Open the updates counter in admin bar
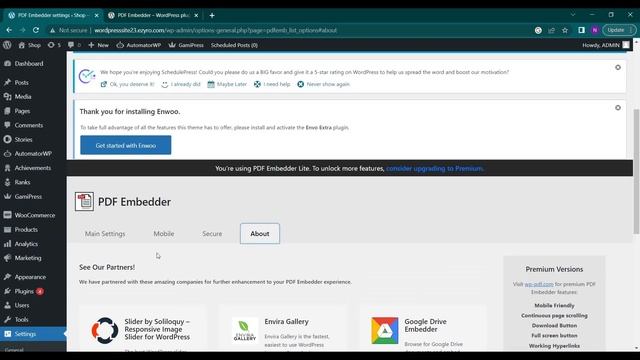This screenshot has height=360, width=640. click(x=54, y=45)
